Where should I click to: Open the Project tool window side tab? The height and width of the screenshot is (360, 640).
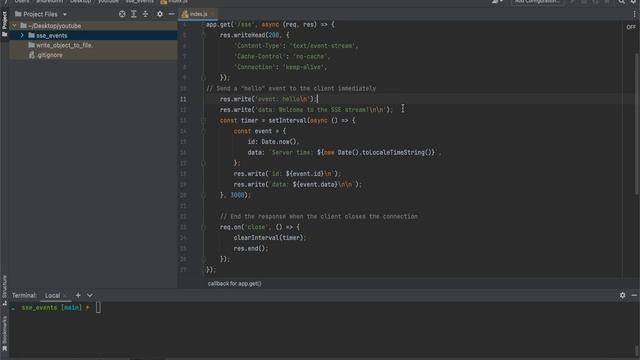4,24
